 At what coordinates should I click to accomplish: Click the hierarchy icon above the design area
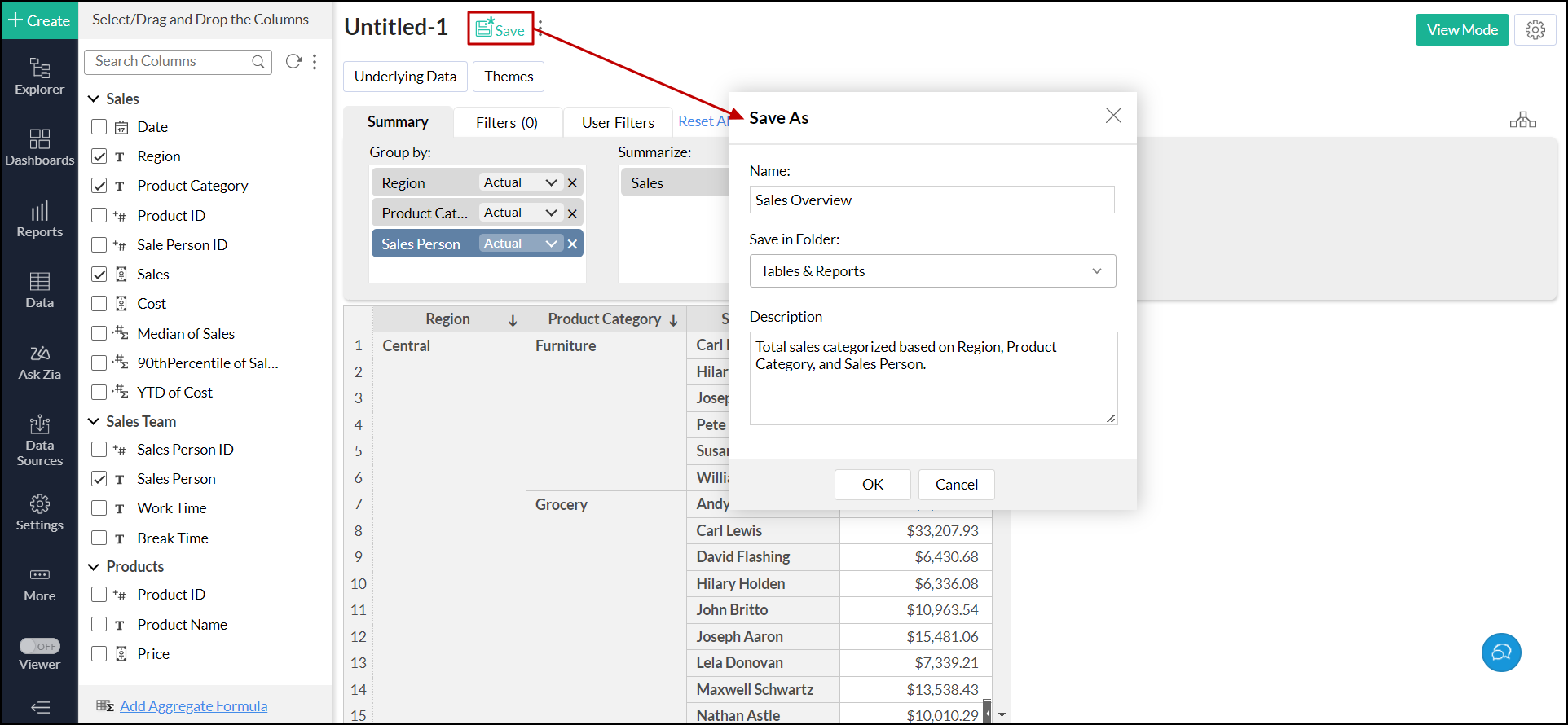pos(1522,120)
